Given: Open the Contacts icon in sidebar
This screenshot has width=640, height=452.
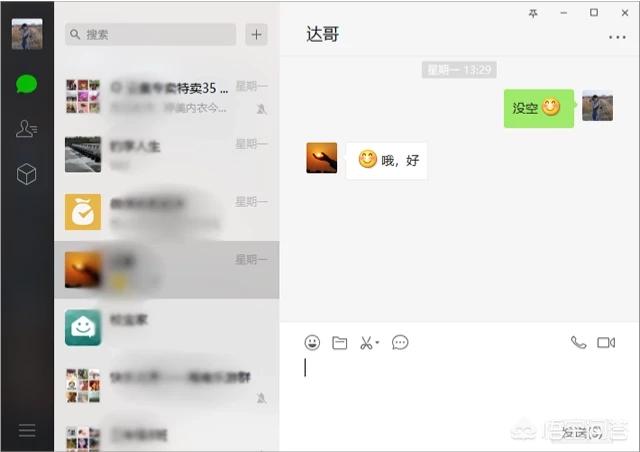Looking at the screenshot, I should point(27,129).
